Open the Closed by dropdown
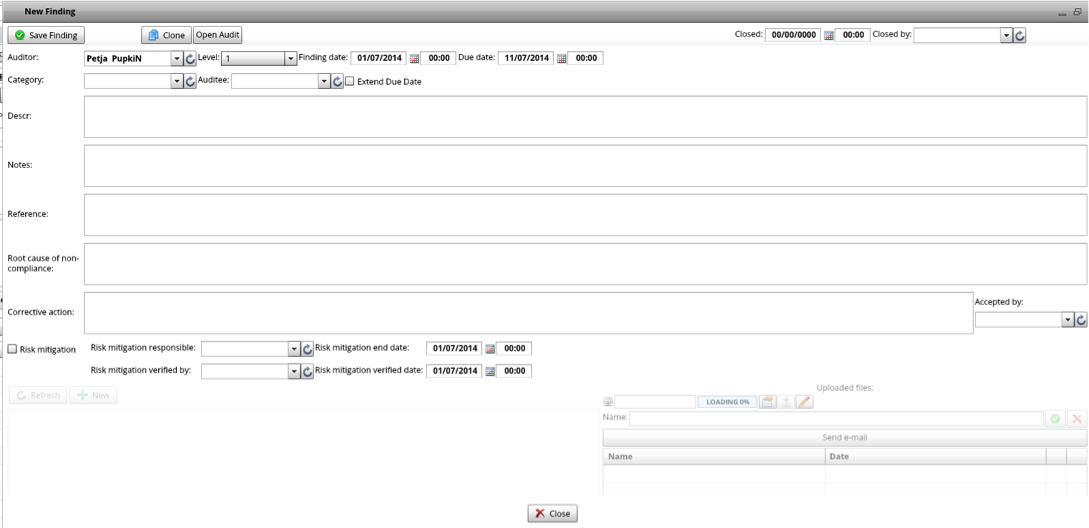 pos(1006,35)
